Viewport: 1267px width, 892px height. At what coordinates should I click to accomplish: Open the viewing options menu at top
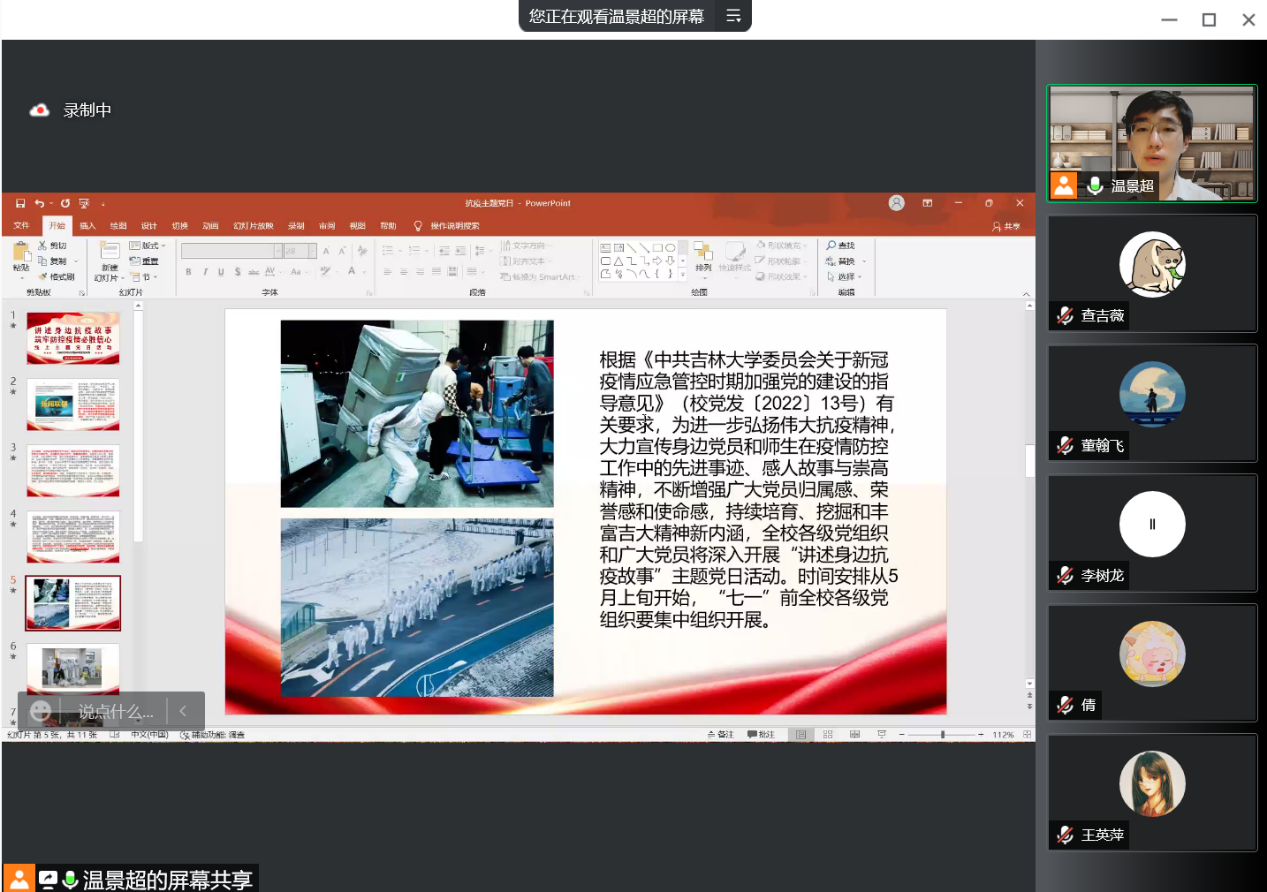(733, 16)
